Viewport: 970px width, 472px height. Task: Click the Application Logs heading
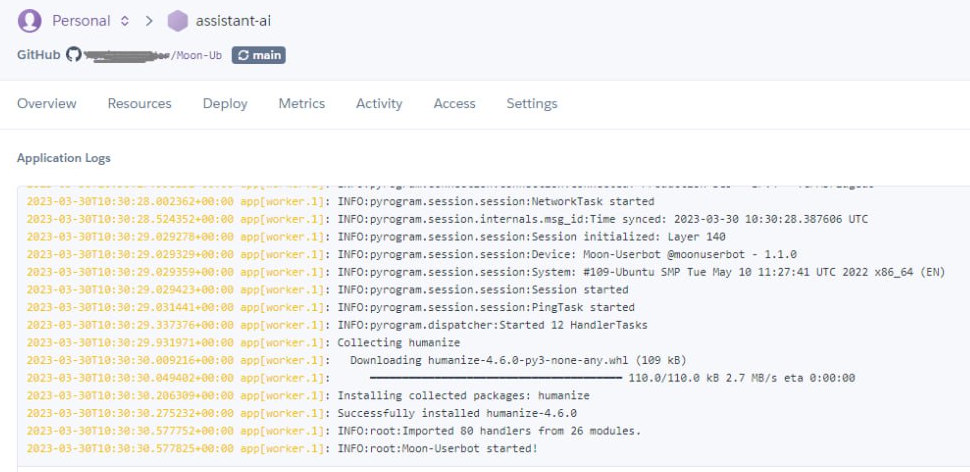click(x=64, y=158)
